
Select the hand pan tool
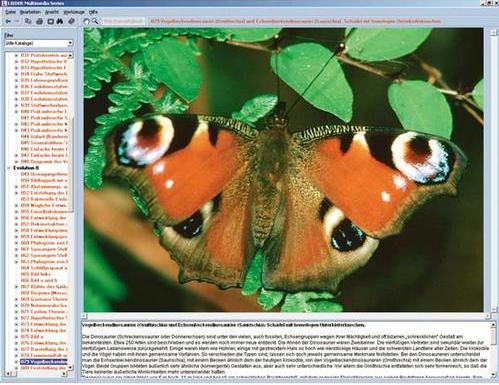(86, 21)
